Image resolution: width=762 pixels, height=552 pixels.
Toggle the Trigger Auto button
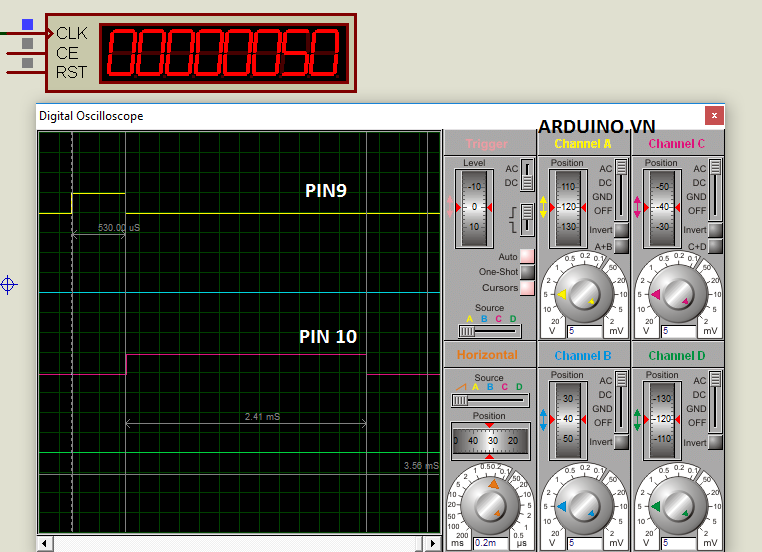tap(527, 257)
